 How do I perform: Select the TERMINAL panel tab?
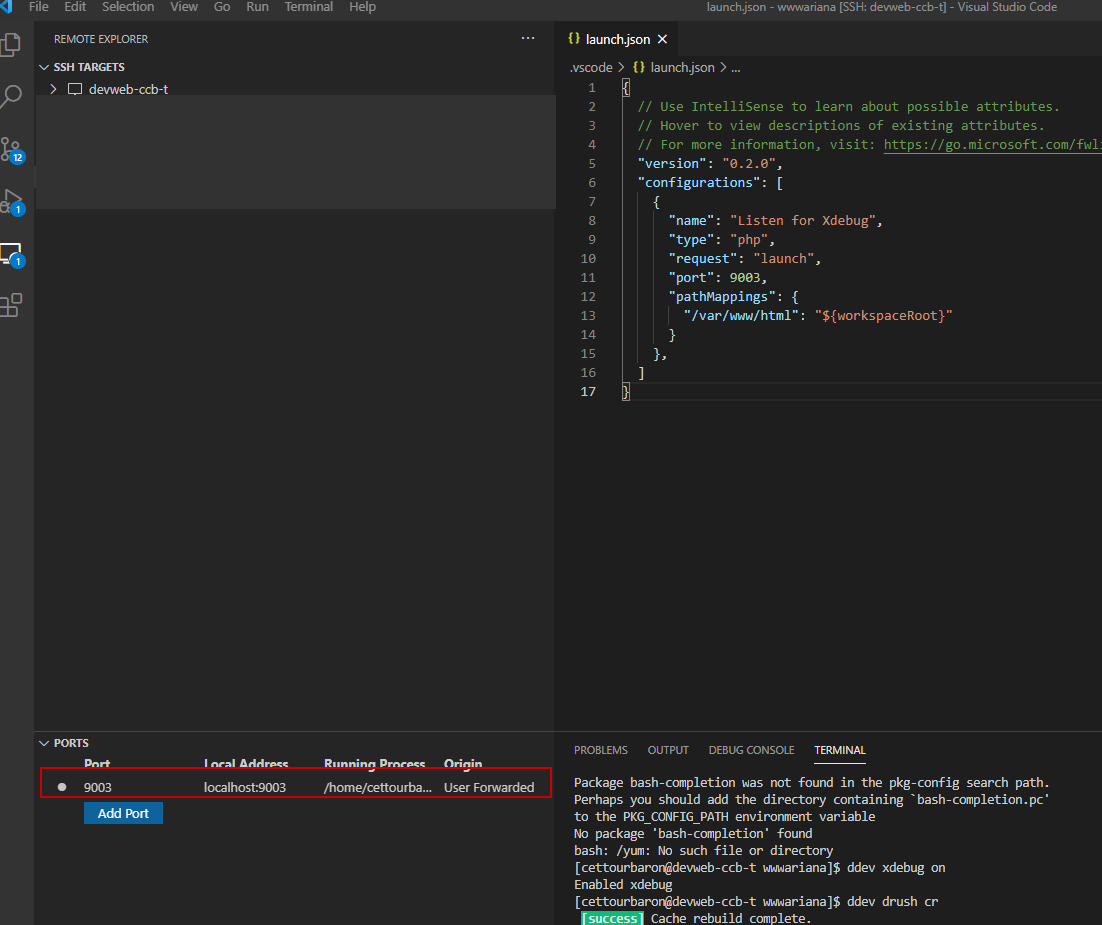point(840,750)
